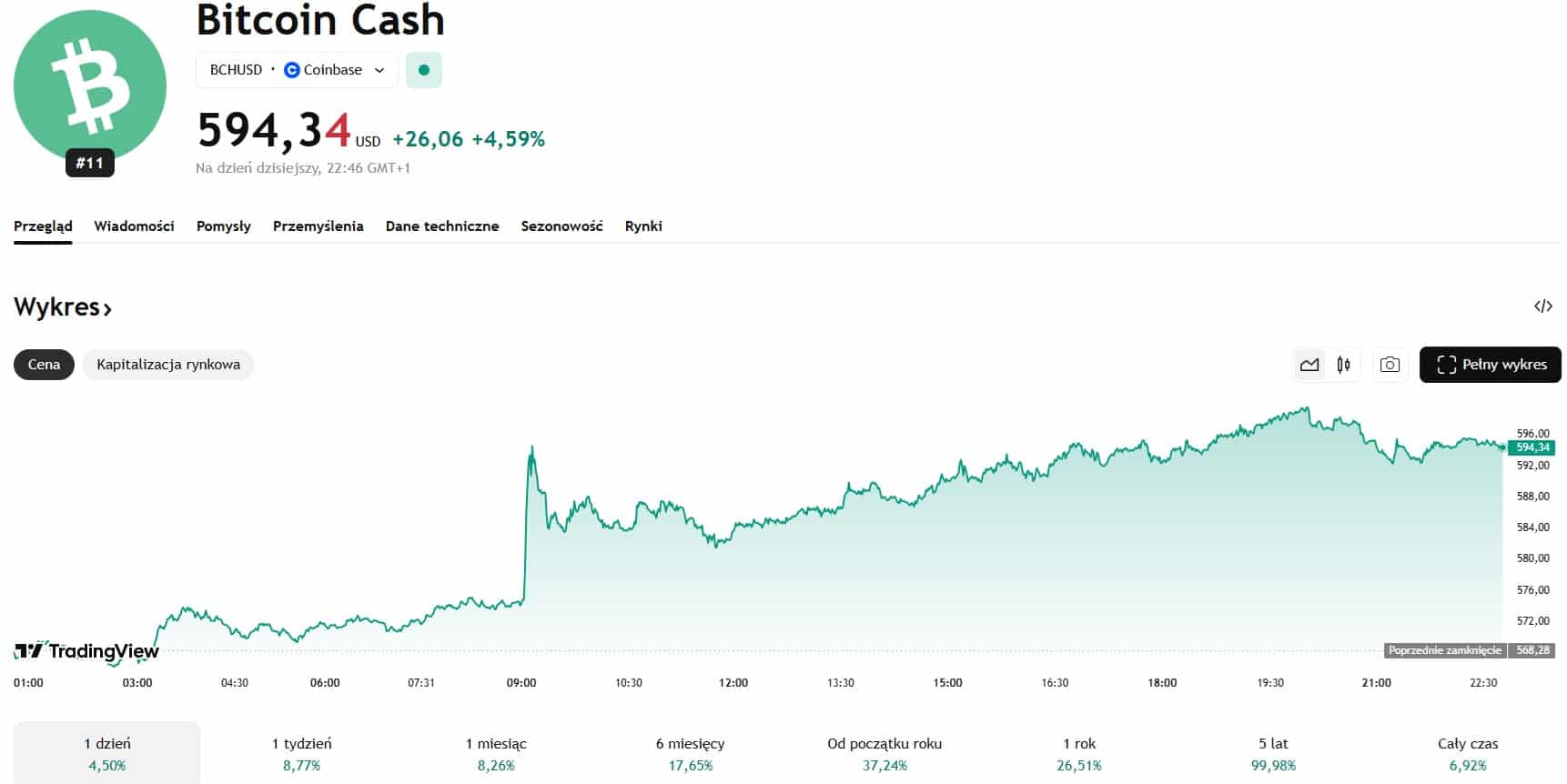The width and height of the screenshot is (1567, 784).
Task: Open the Wiadomości tab
Action: [134, 226]
